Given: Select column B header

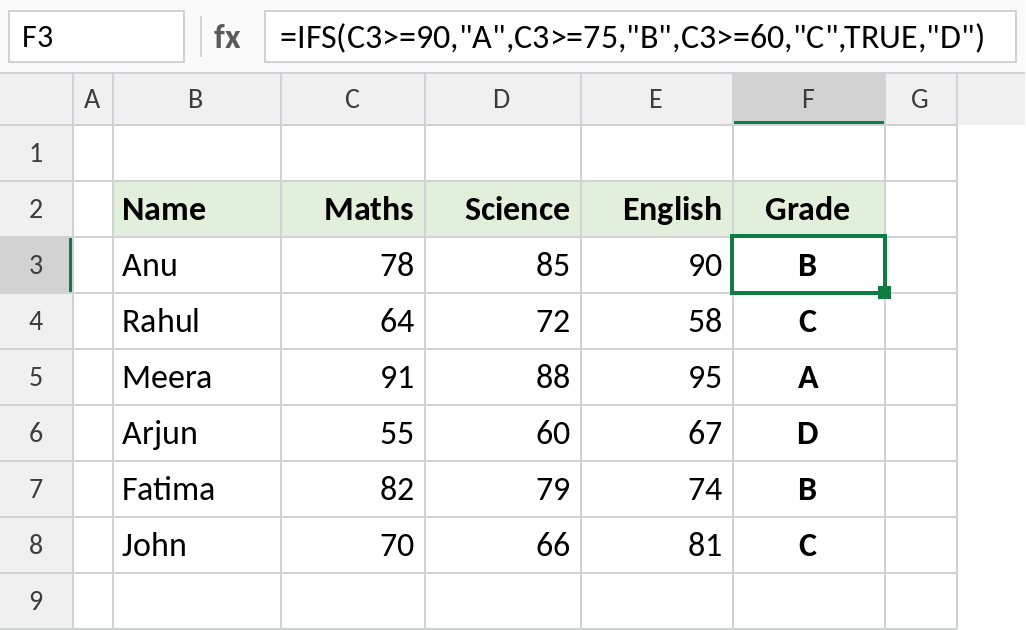Looking at the screenshot, I should pyautogui.click(x=196, y=99).
